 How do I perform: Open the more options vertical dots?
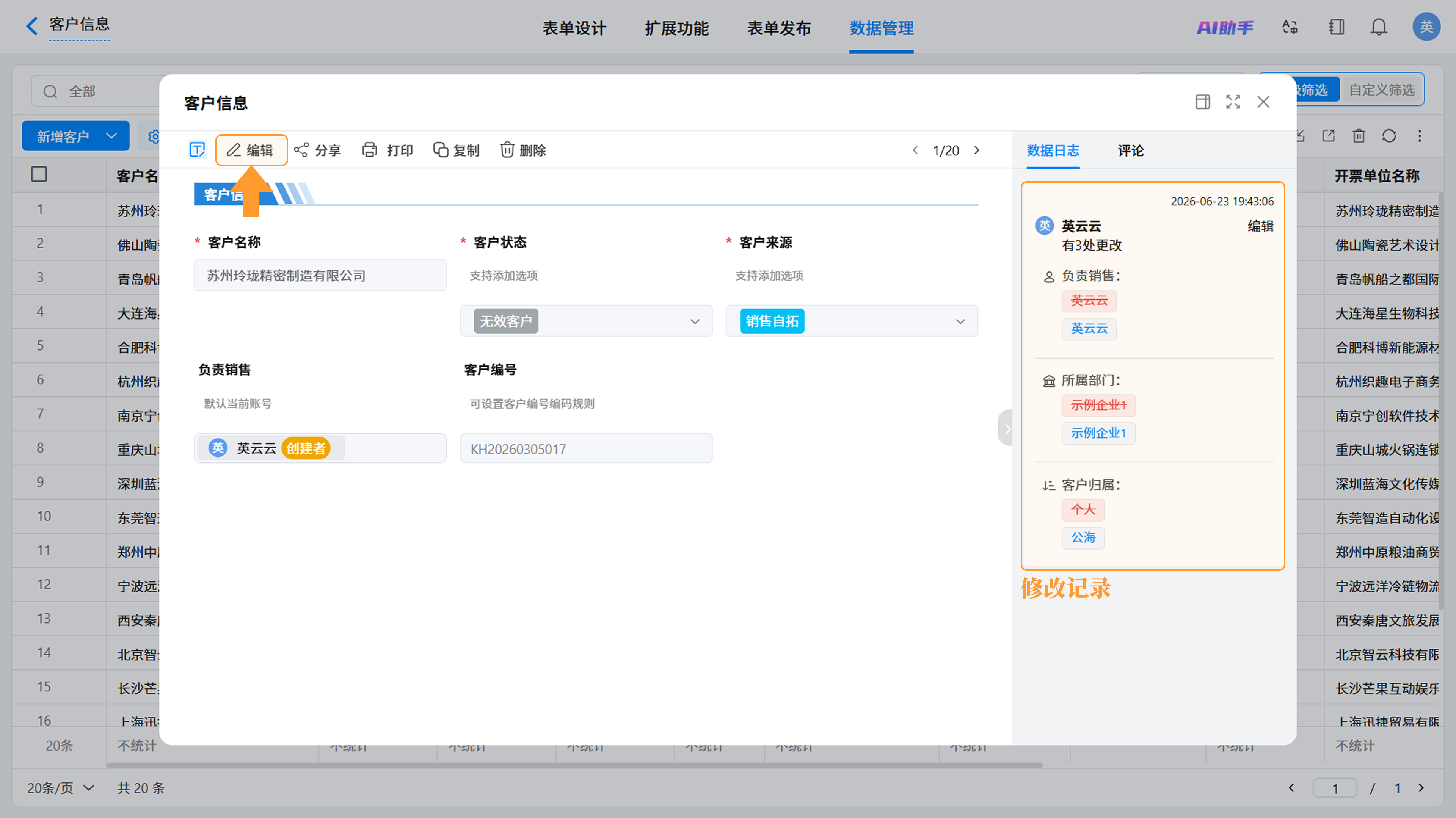point(1419,136)
